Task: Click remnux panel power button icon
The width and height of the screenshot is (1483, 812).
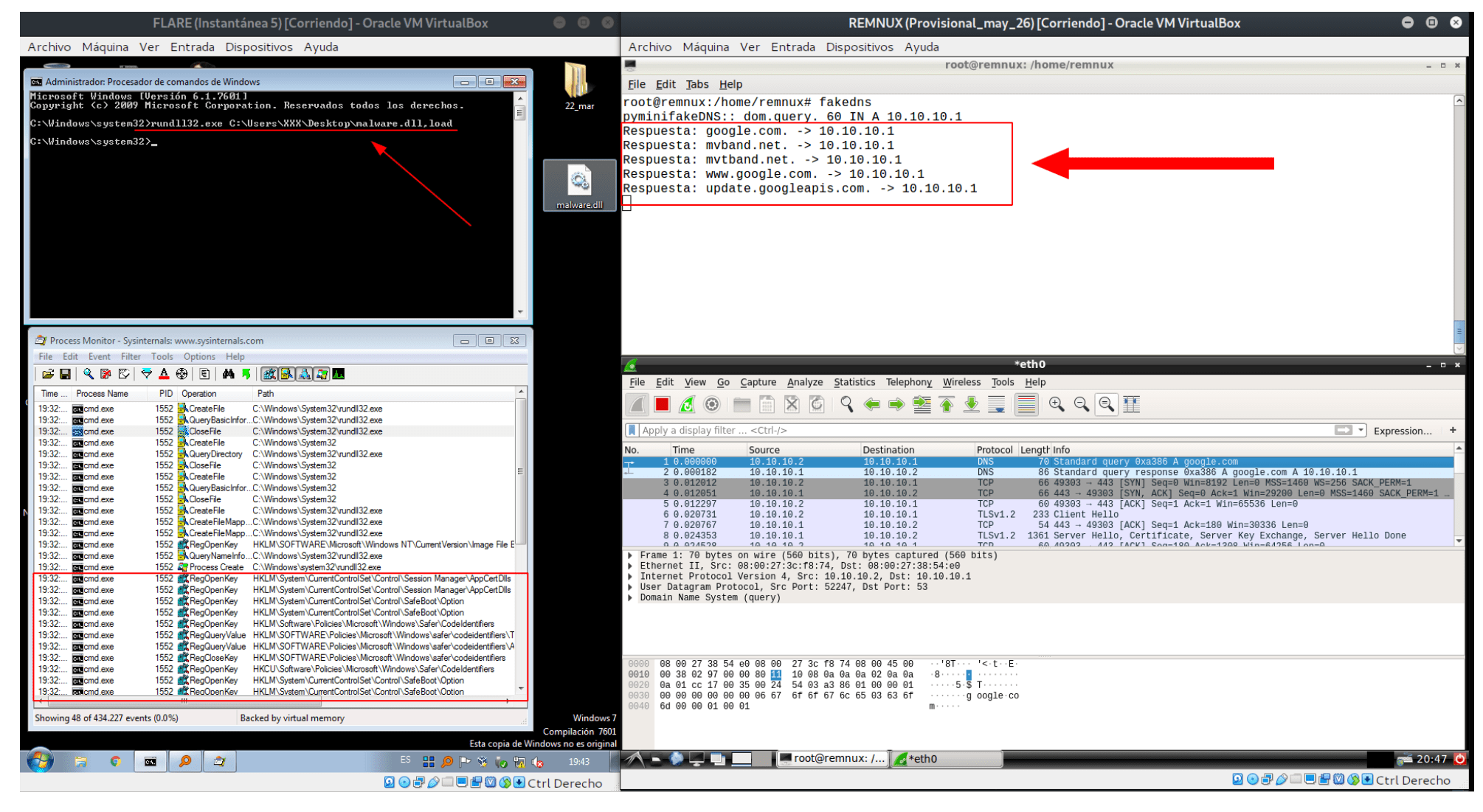Action: [x=1459, y=759]
